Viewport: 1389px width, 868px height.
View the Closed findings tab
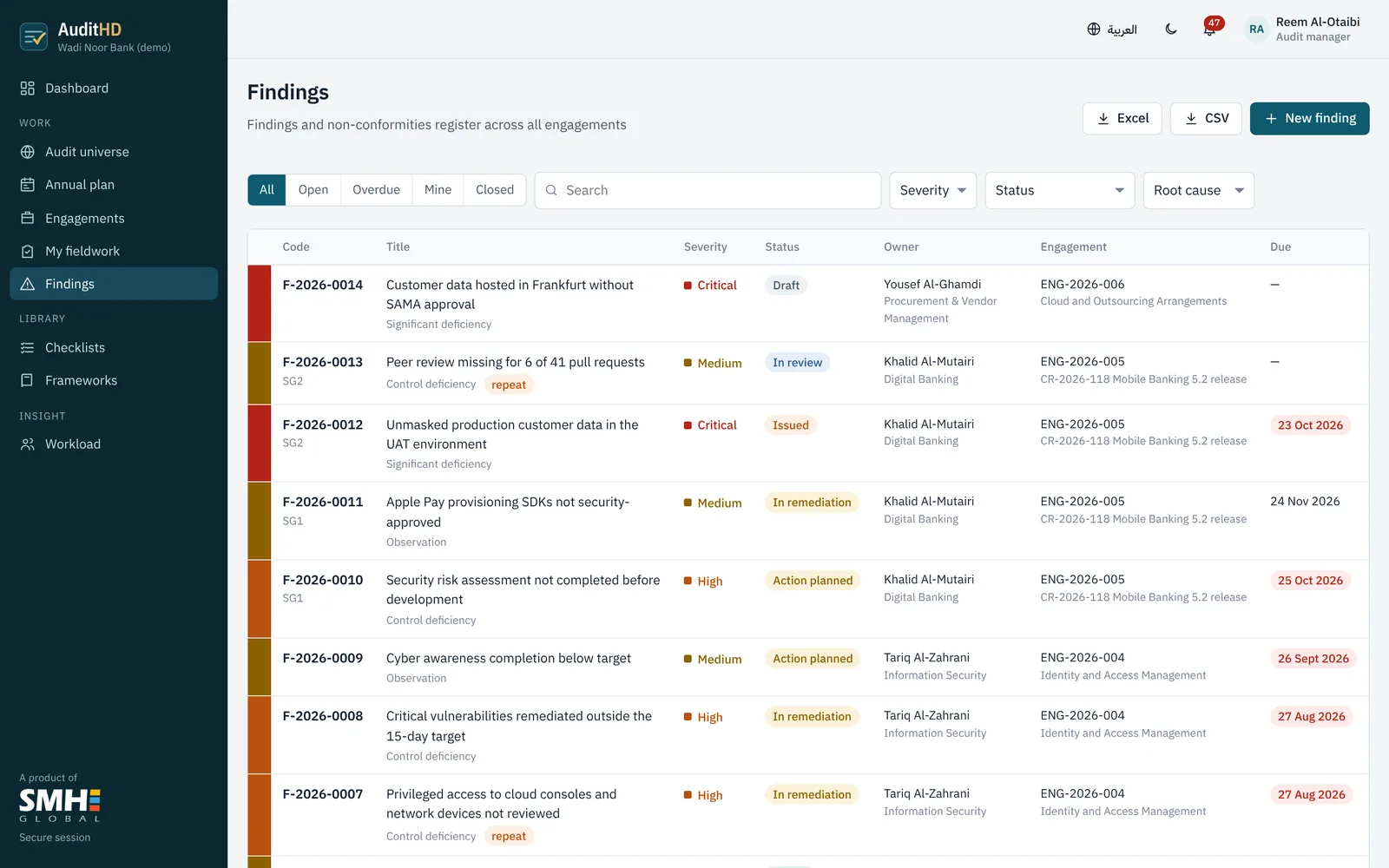pyautogui.click(x=495, y=190)
